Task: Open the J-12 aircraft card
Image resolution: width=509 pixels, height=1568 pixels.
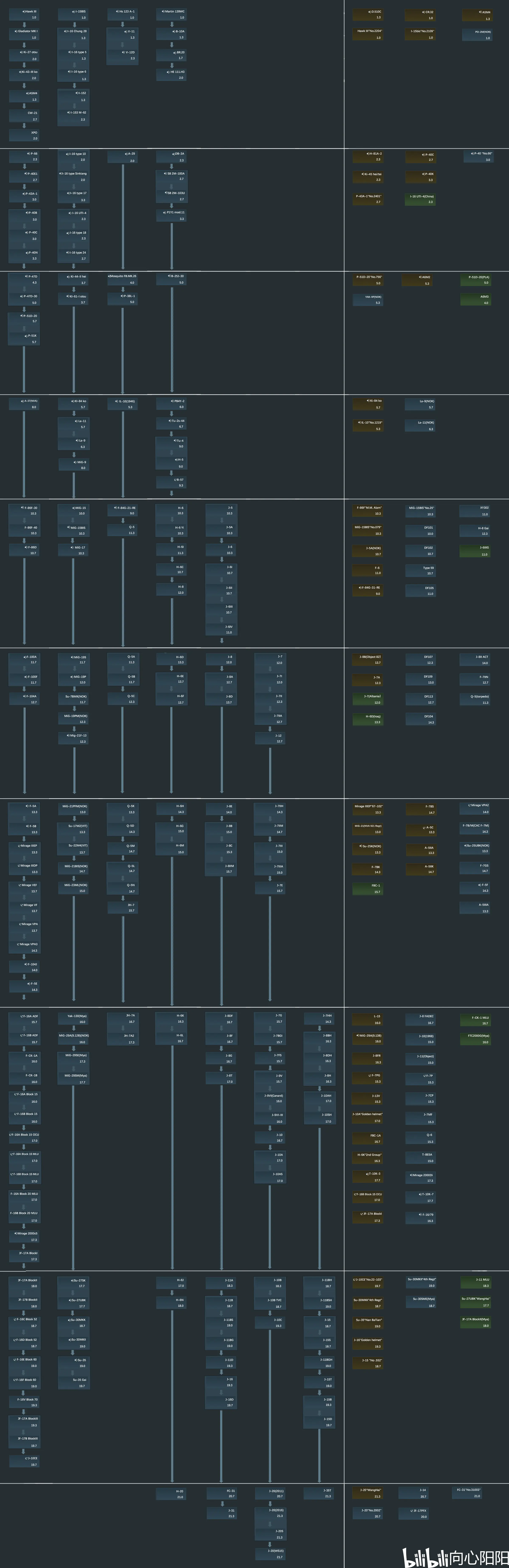Action: (x=270, y=738)
